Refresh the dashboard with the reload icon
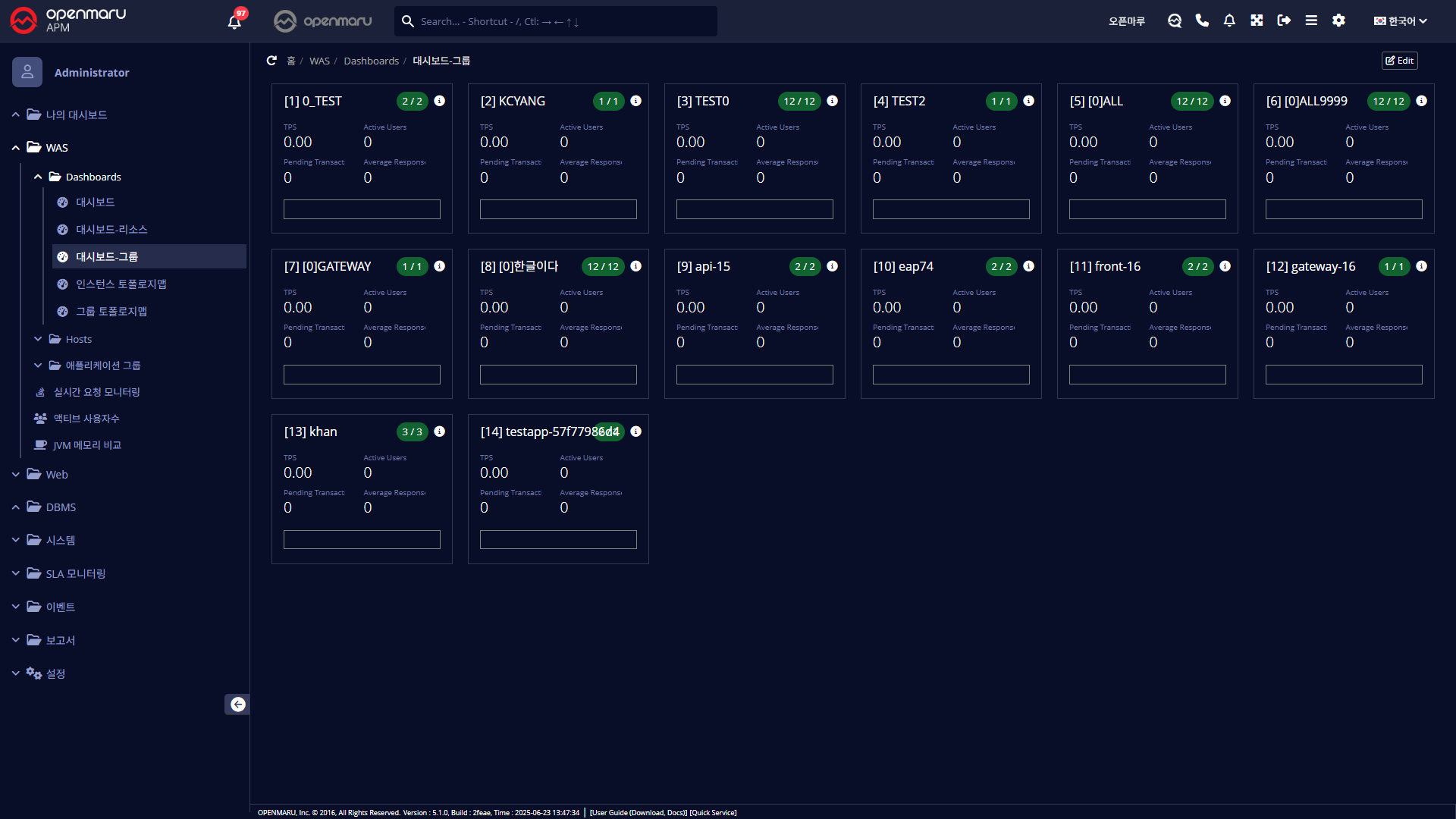Image resolution: width=1456 pixels, height=819 pixels. tap(271, 61)
